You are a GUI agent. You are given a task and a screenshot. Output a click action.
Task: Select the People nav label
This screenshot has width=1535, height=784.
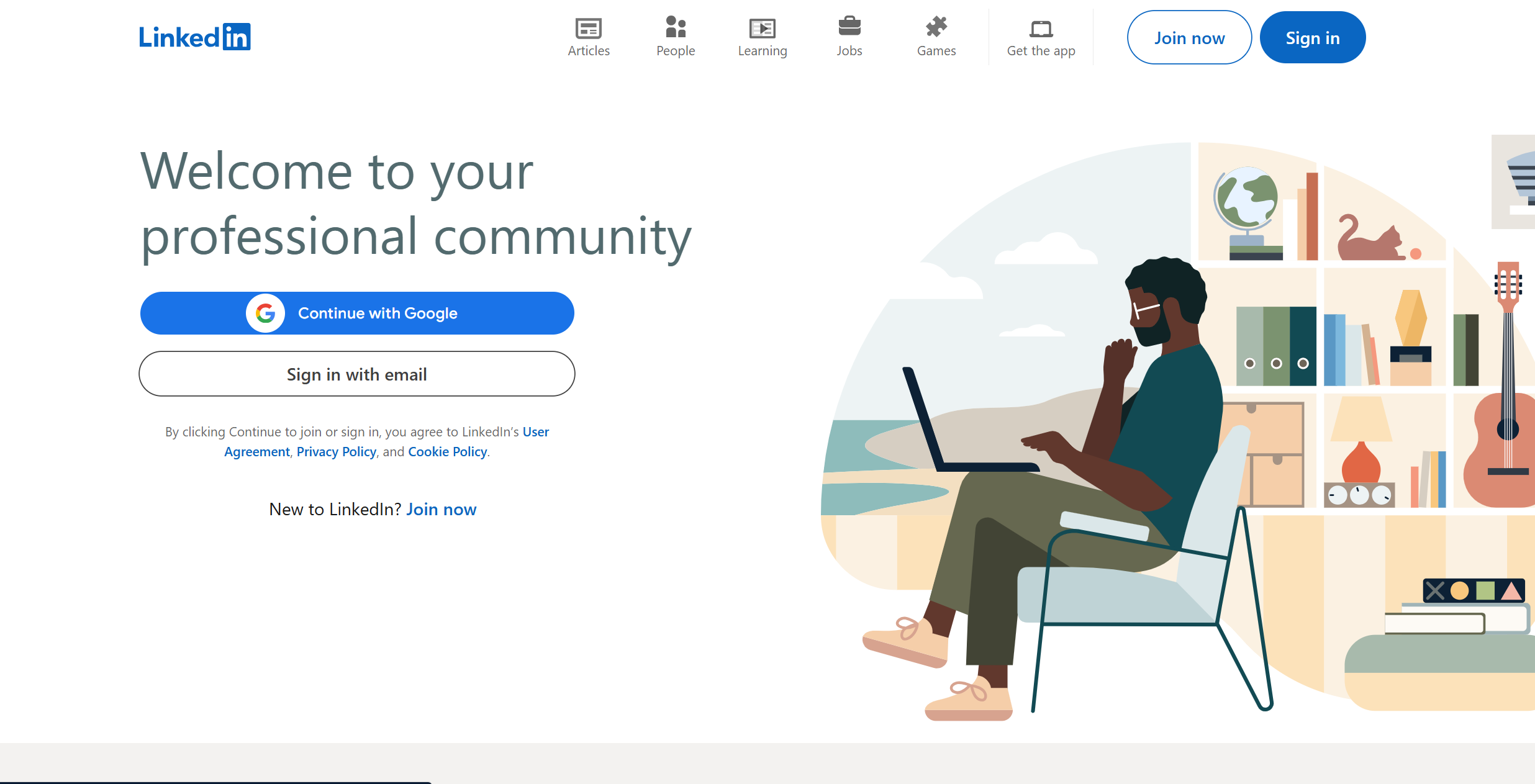coord(676,51)
